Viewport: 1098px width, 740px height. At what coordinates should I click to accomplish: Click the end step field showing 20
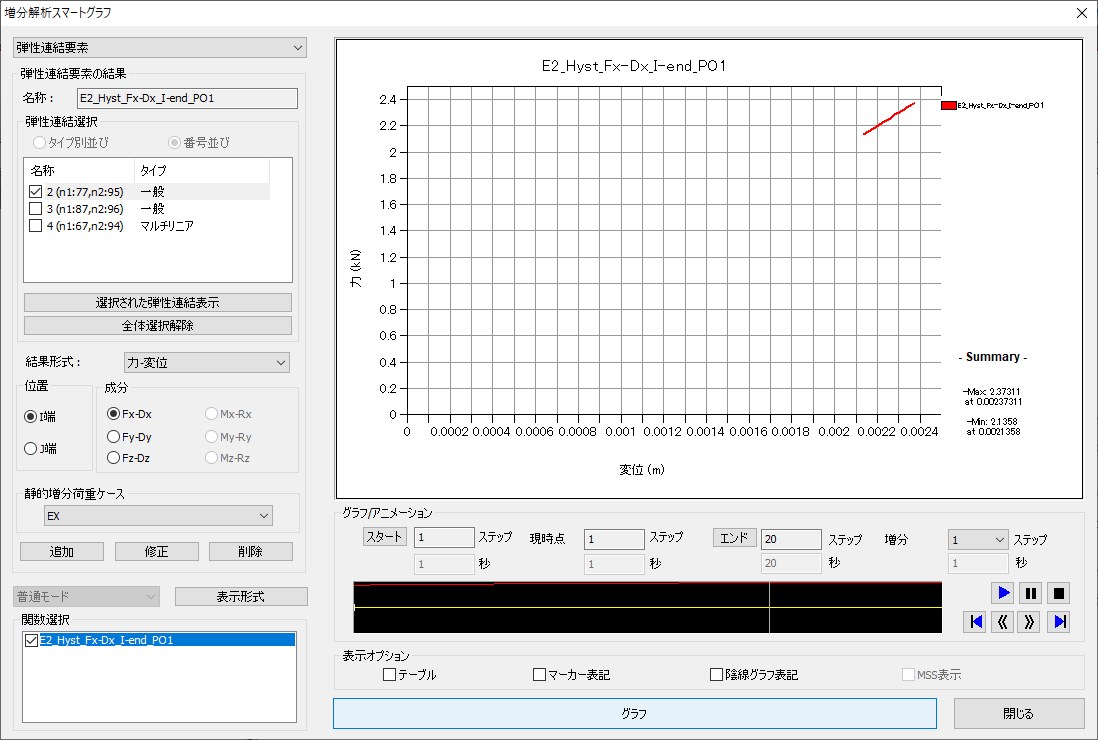[x=791, y=539]
